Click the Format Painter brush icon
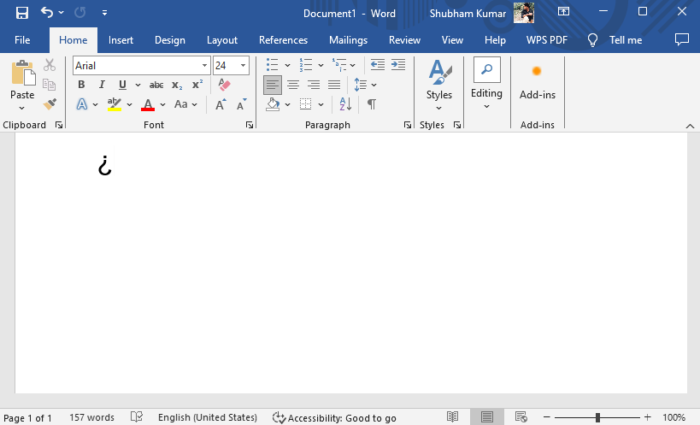The image size is (700, 425). [49, 103]
